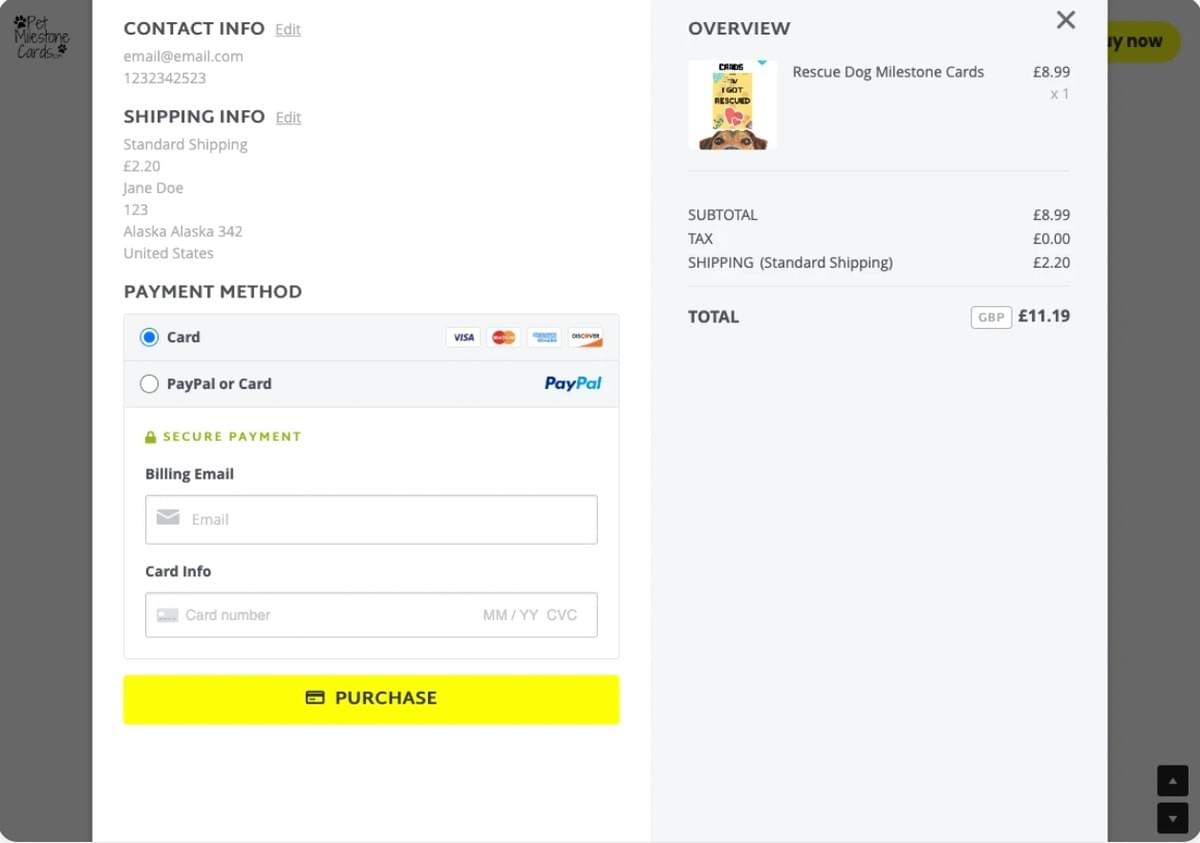Close the checkout overlay with X
Image resolution: width=1200 pixels, height=843 pixels.
pyautogui.click(x=1066, y=20)
